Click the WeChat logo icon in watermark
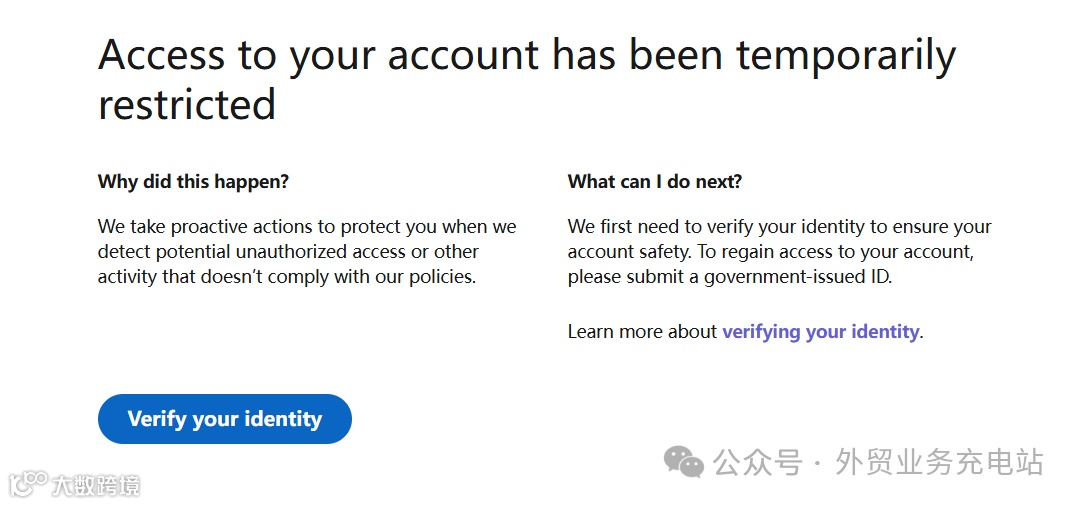 point(685,462)
